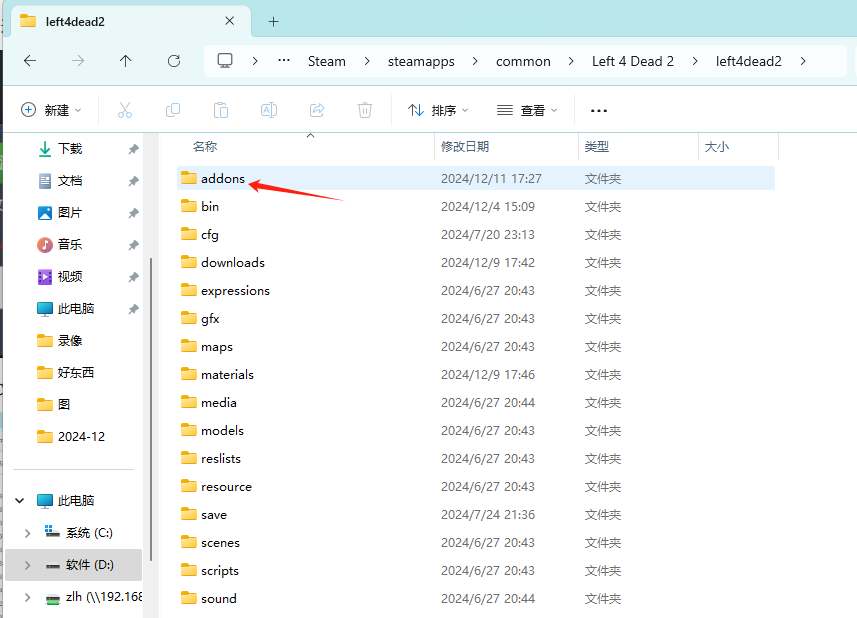Open the toolbar more options ellipsis
The height and width of the screenshot is (618, 857).
point(599,111)
